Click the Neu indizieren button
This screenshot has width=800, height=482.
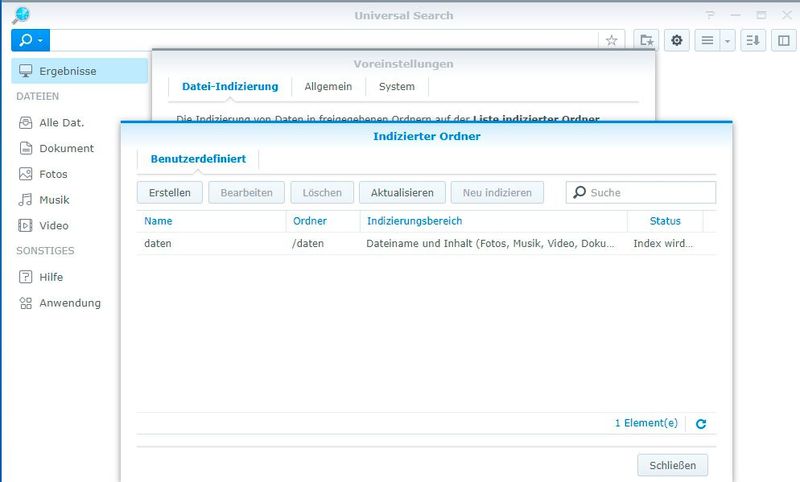[x=497, y=193]
